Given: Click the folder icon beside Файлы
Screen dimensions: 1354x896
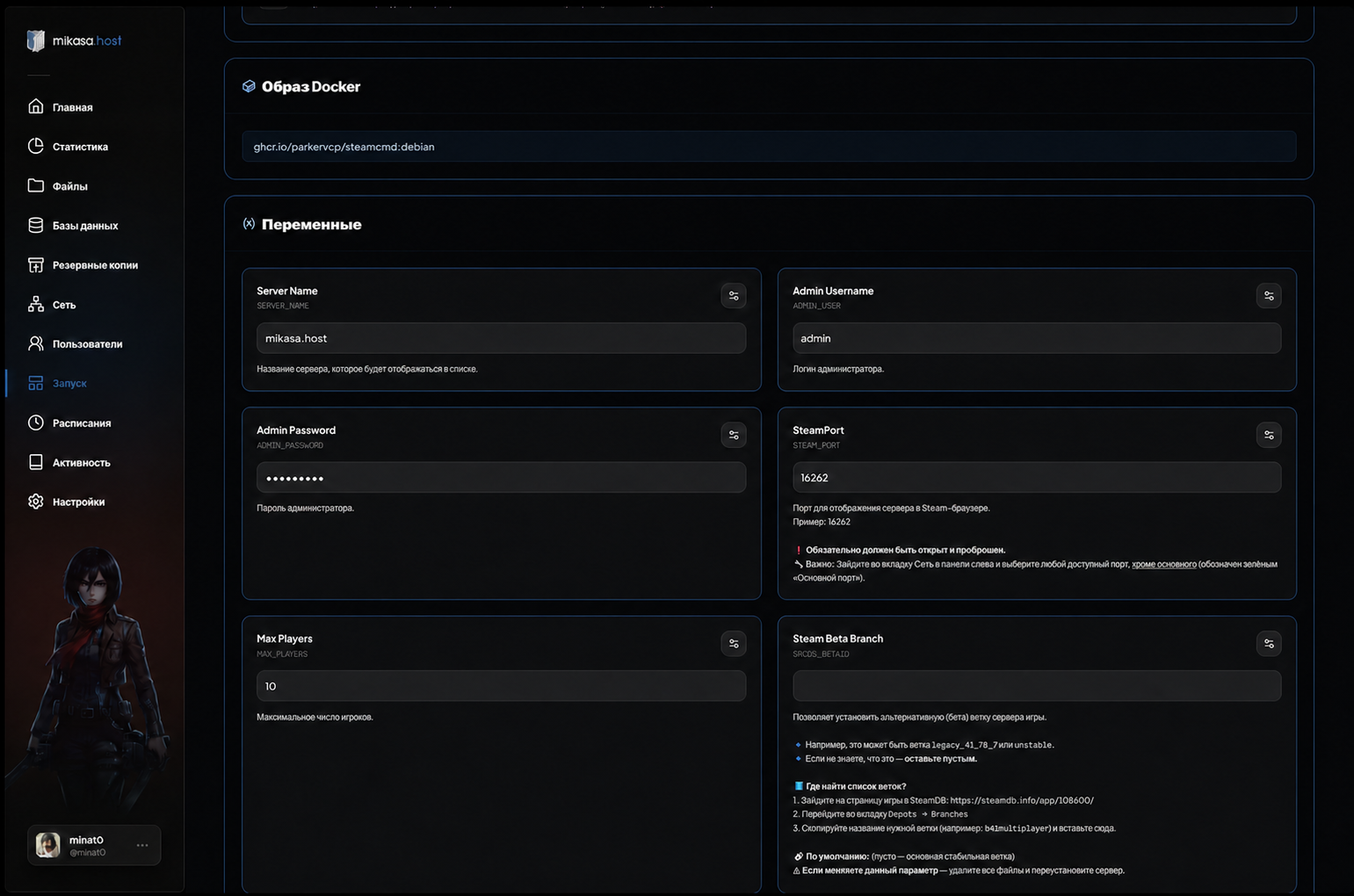Looking at the screenshot, I should [35, 185].
